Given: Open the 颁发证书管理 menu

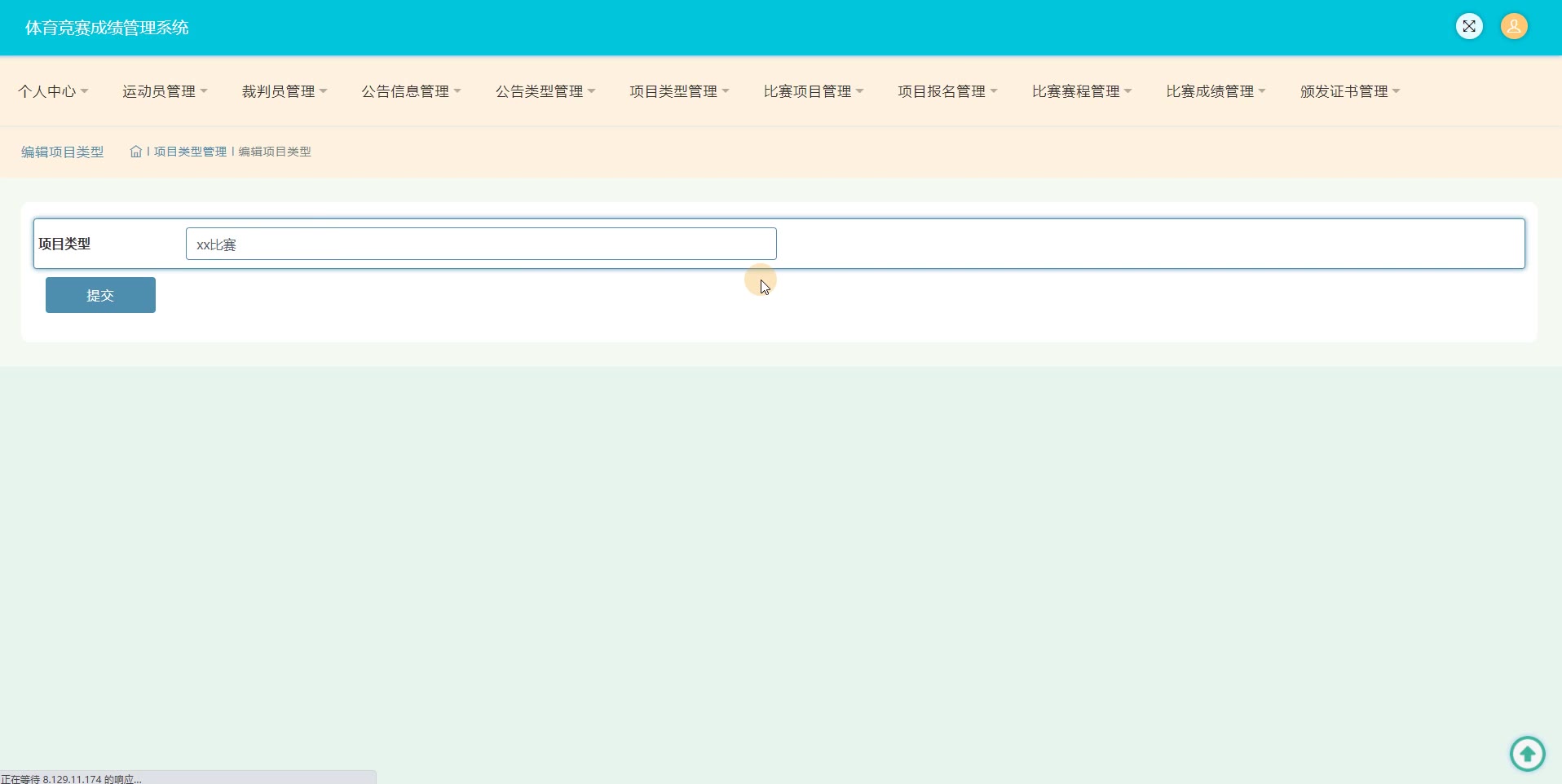Looking at the screenshot, I should (x=1350, y=91).
